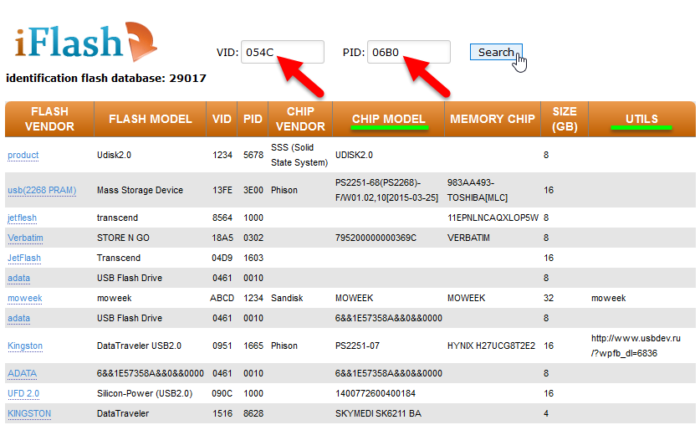
Task: Click '795200000000369C' chip model cell
Action: (x=376, y=238)
